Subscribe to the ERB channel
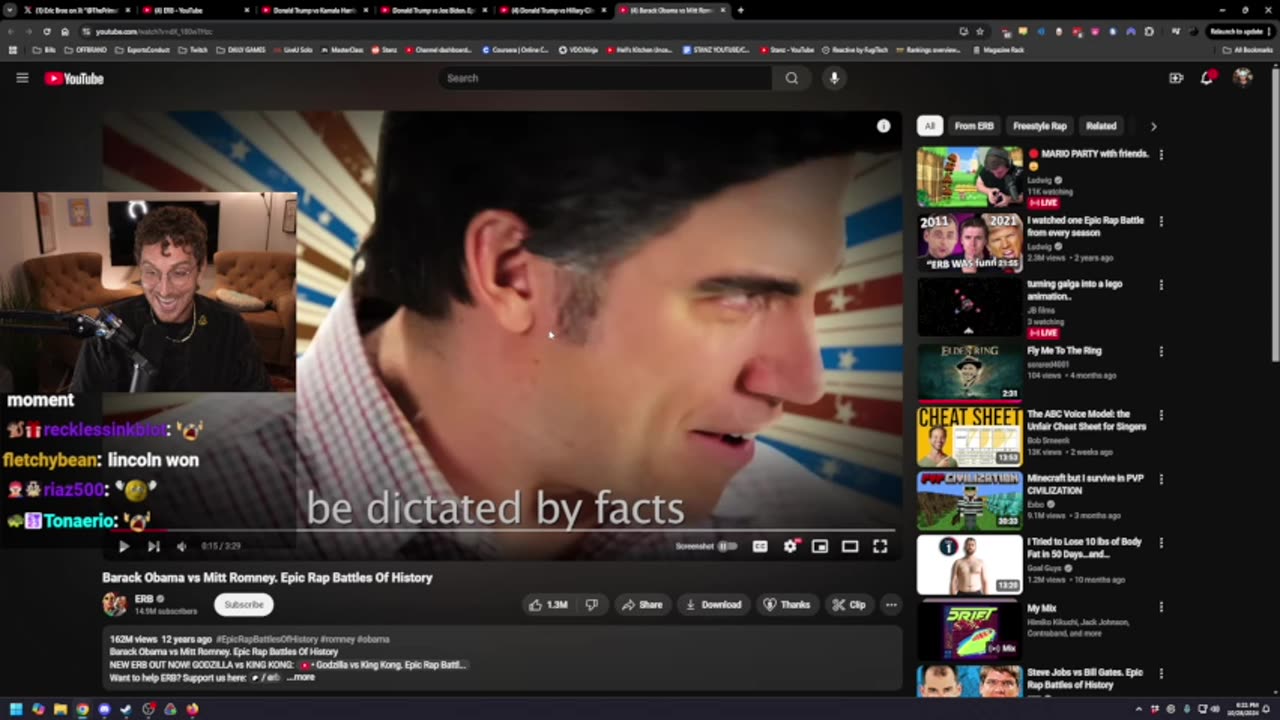Image resolution: width=1280 pixels, height=720 pixels. (244, 604)
